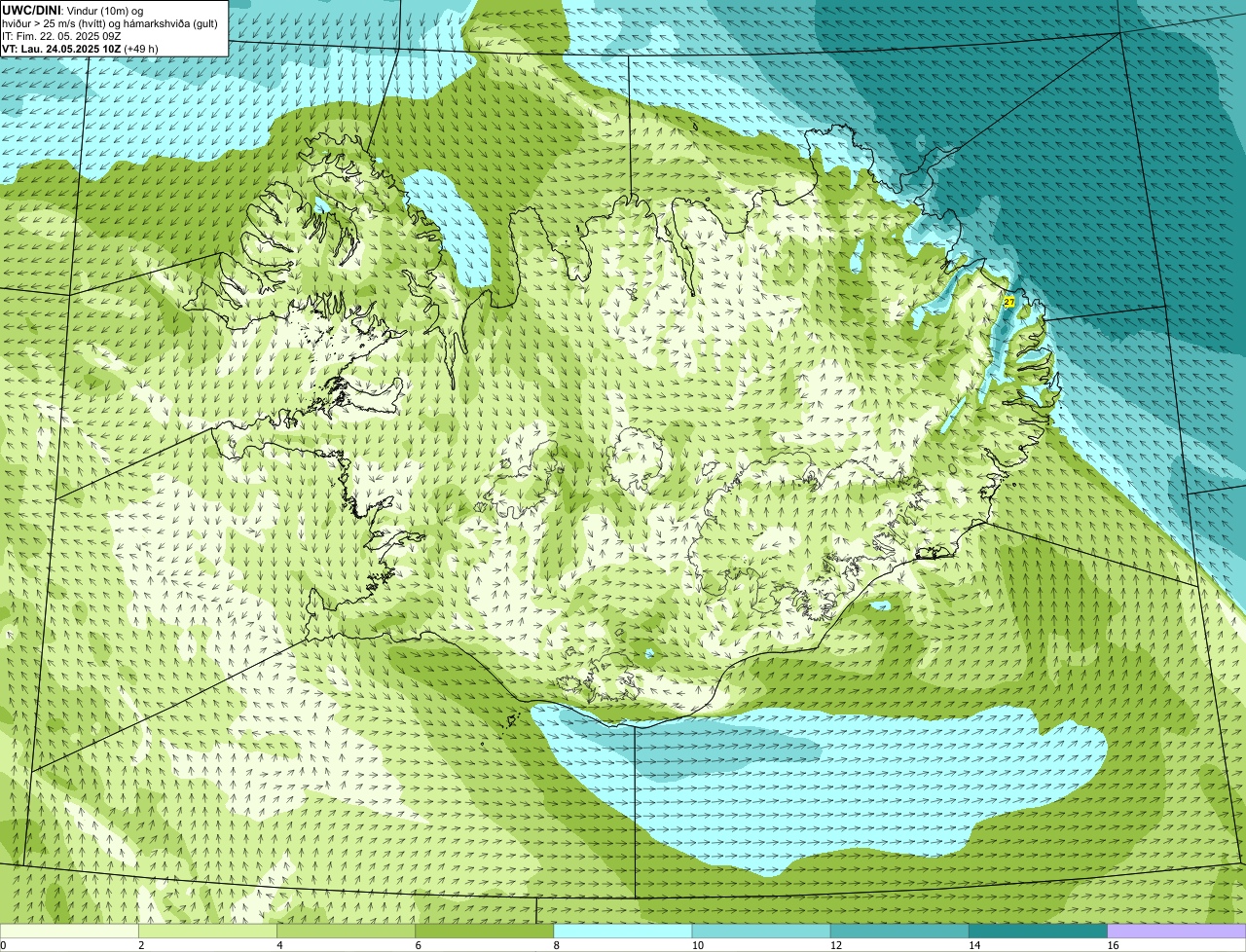
Task: Click the scale label '6'
Action: pyautogui.click(x=419, y=945)
